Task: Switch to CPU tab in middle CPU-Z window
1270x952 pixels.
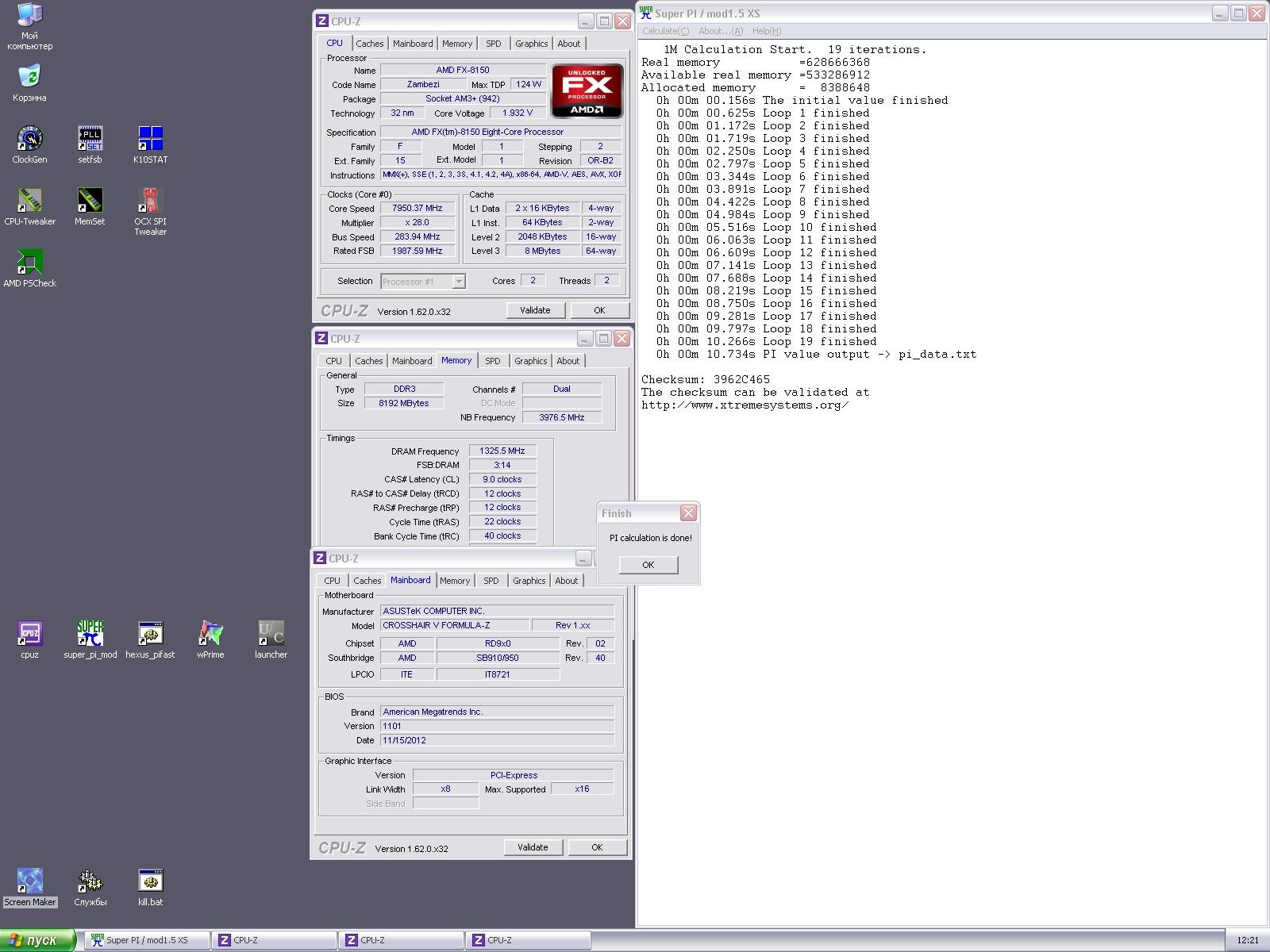Action: (x=333, y=361)
